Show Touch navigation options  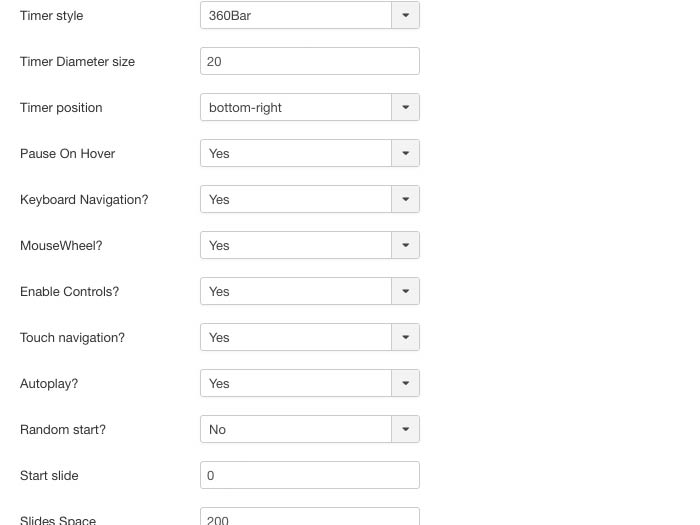(x=296, y=337)
